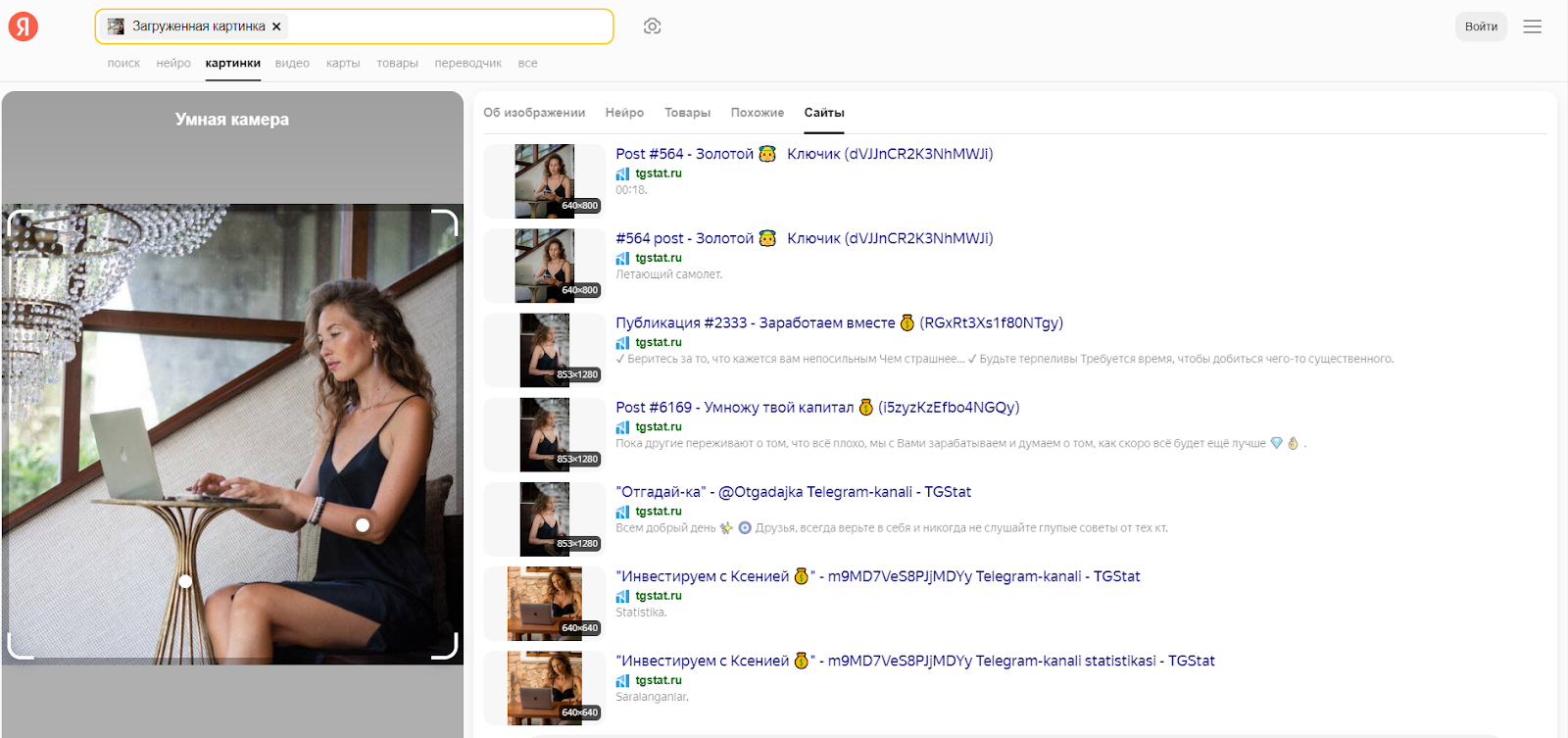Switch to нейро search tab
This screenshot has width=1568, height=738.
coord(173,63)
